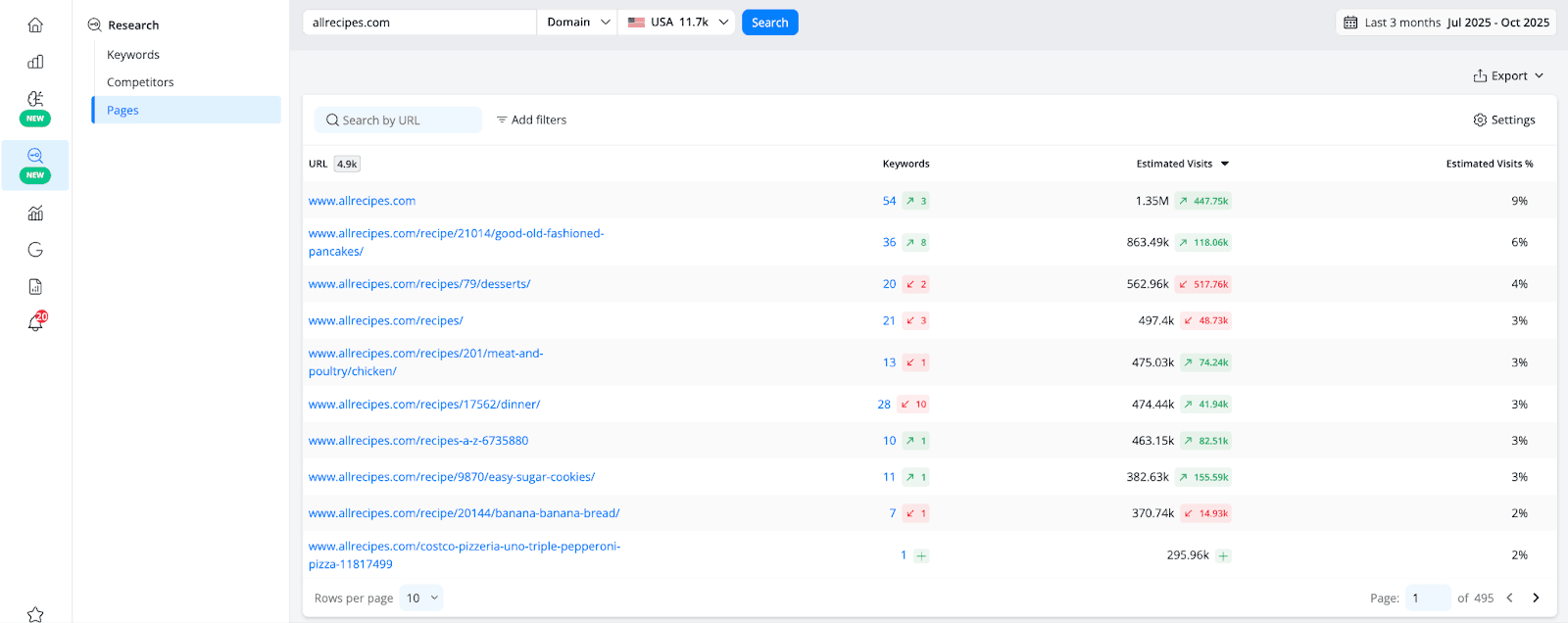The width and height of the screenshot is (1568, 623).
Task: Open the analytics chart sidebar icon
Action: click(35, 213)
